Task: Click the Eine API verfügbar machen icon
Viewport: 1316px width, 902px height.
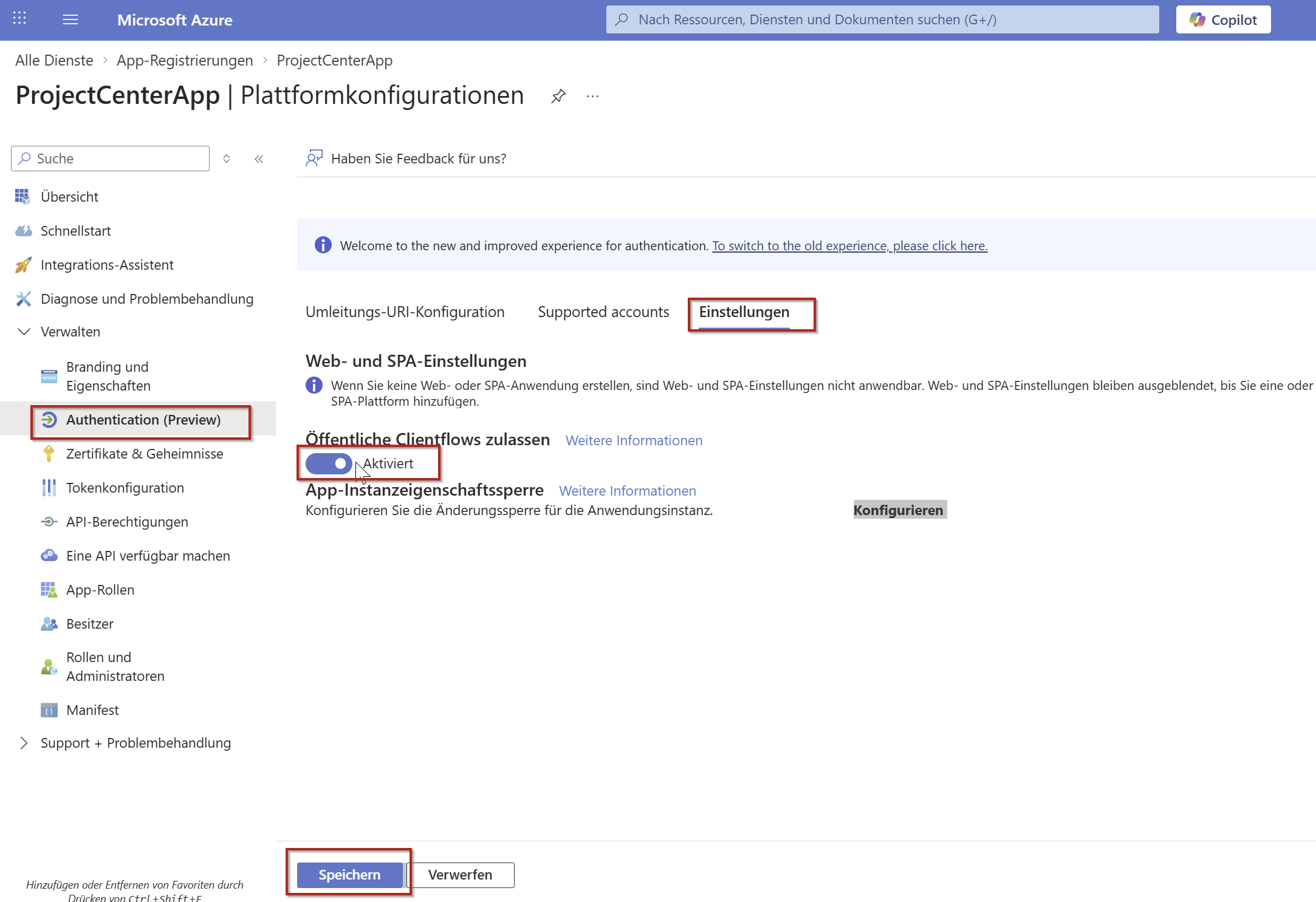Action: (x=49, y=556)
